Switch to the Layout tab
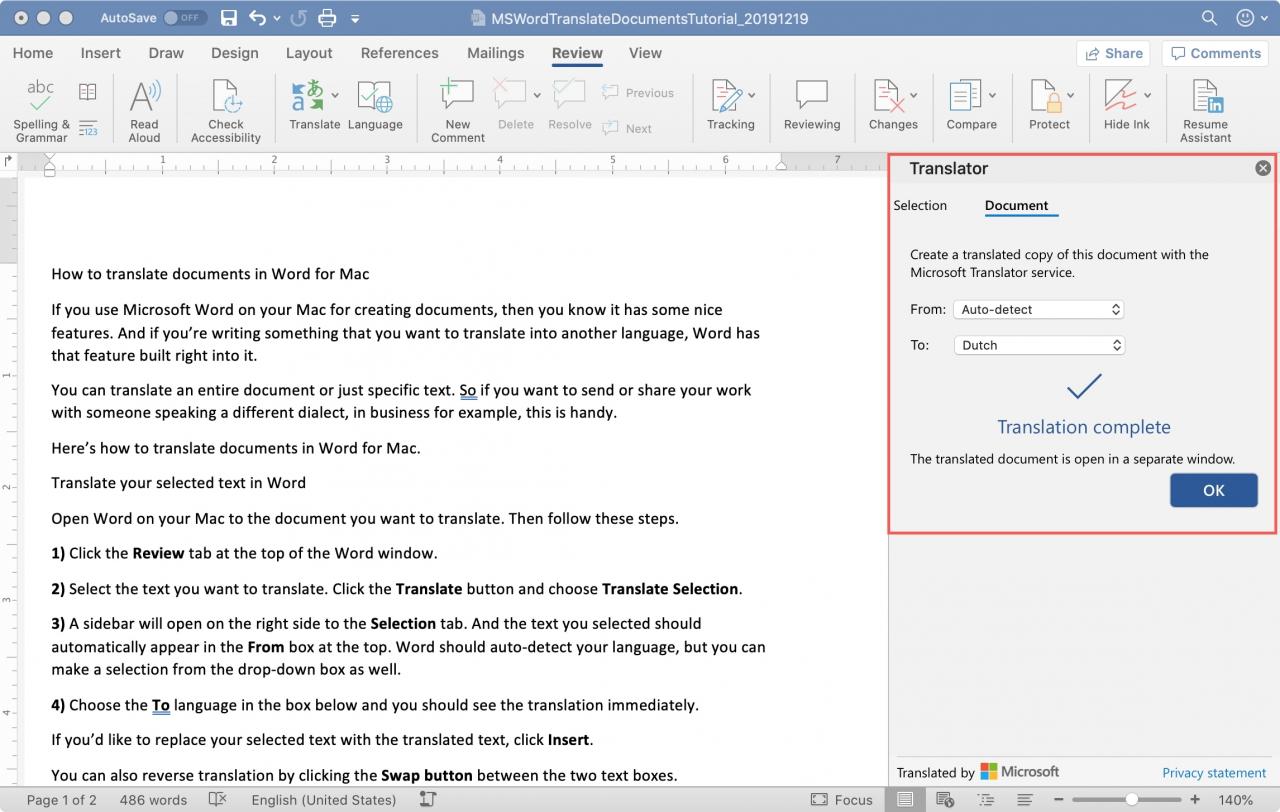The image size is (1280, 812). [309, 53]
